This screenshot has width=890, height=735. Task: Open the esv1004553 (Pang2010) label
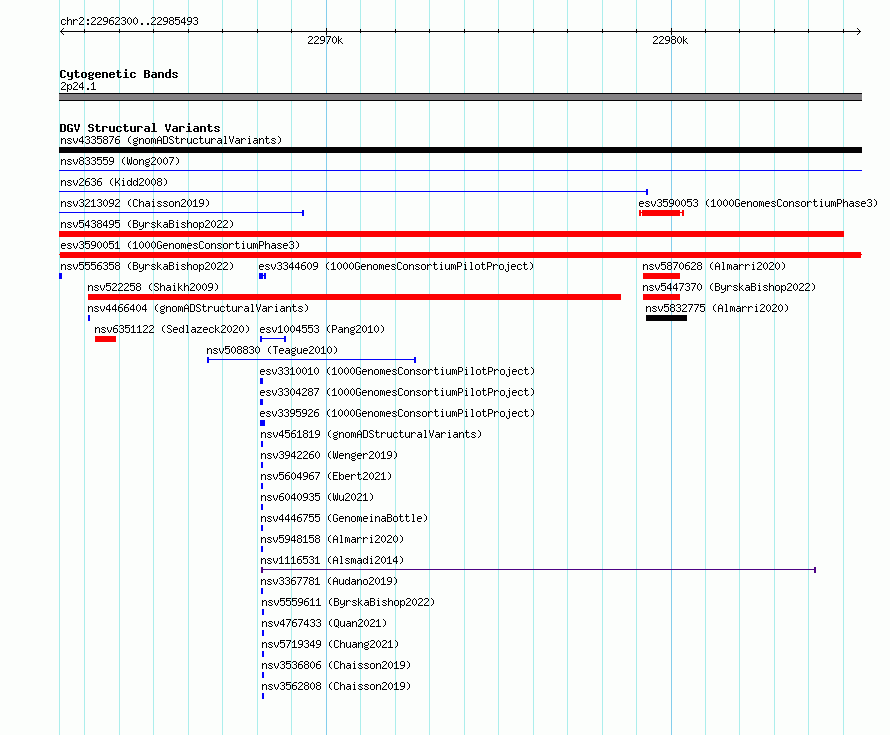point(322,329)
